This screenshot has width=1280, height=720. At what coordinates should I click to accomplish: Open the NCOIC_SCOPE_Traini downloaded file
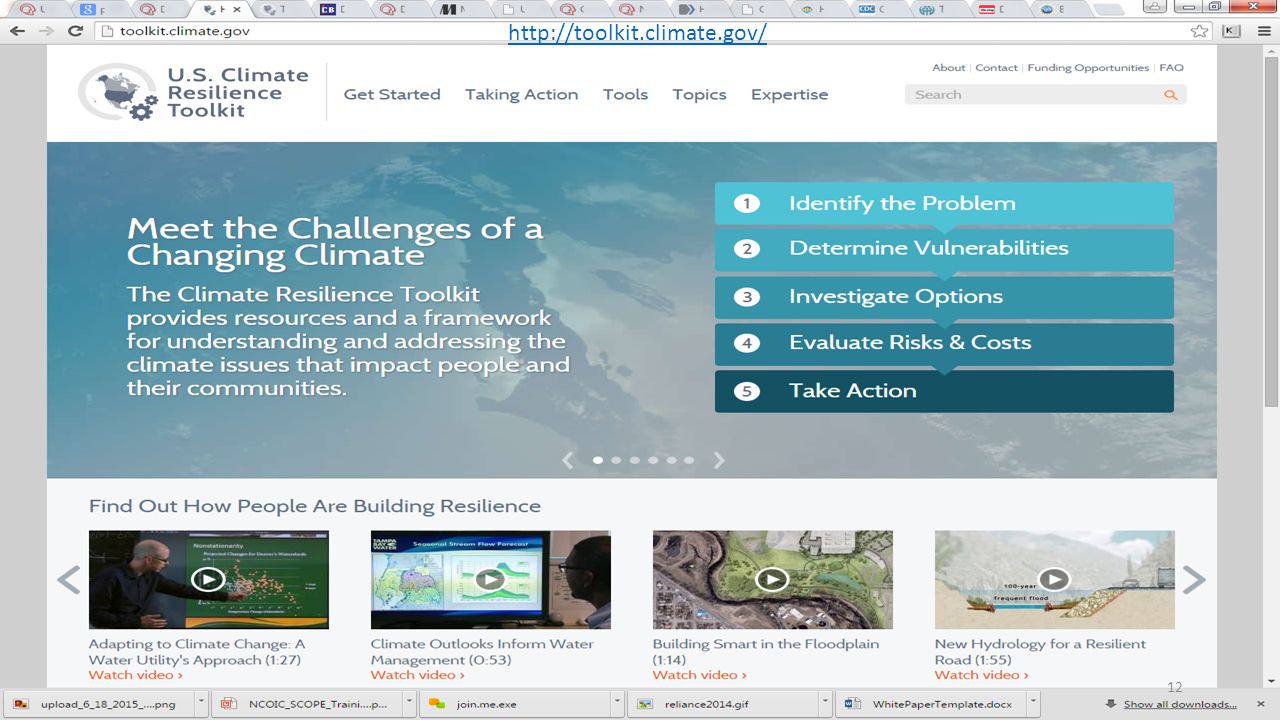click(308, 704)
